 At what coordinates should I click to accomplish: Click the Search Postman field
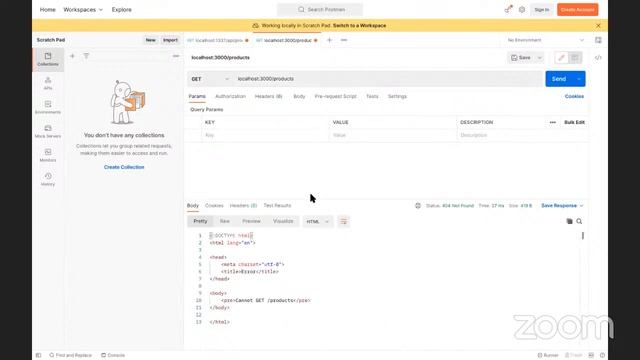[320, 9]
